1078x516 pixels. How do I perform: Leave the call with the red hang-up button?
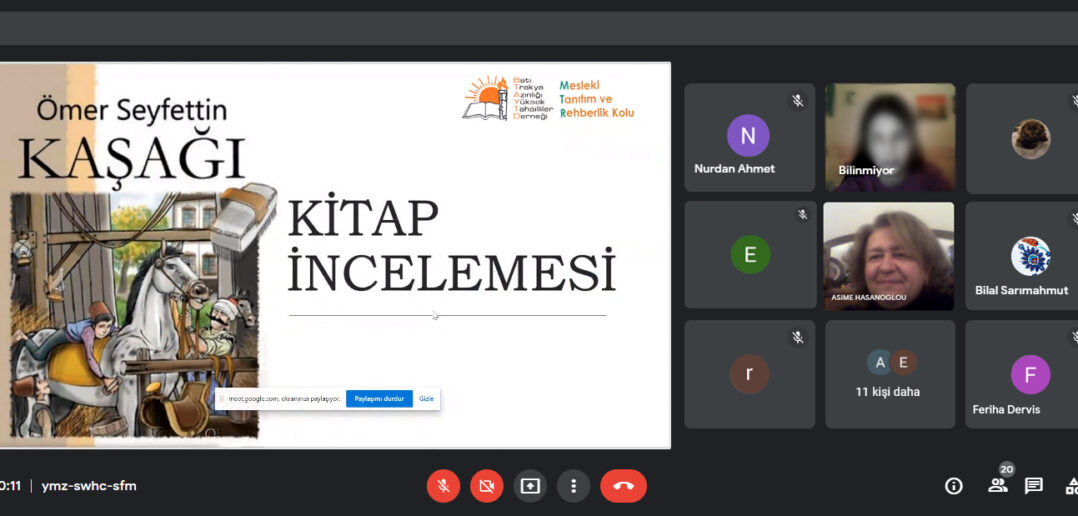tap(624, 486)
